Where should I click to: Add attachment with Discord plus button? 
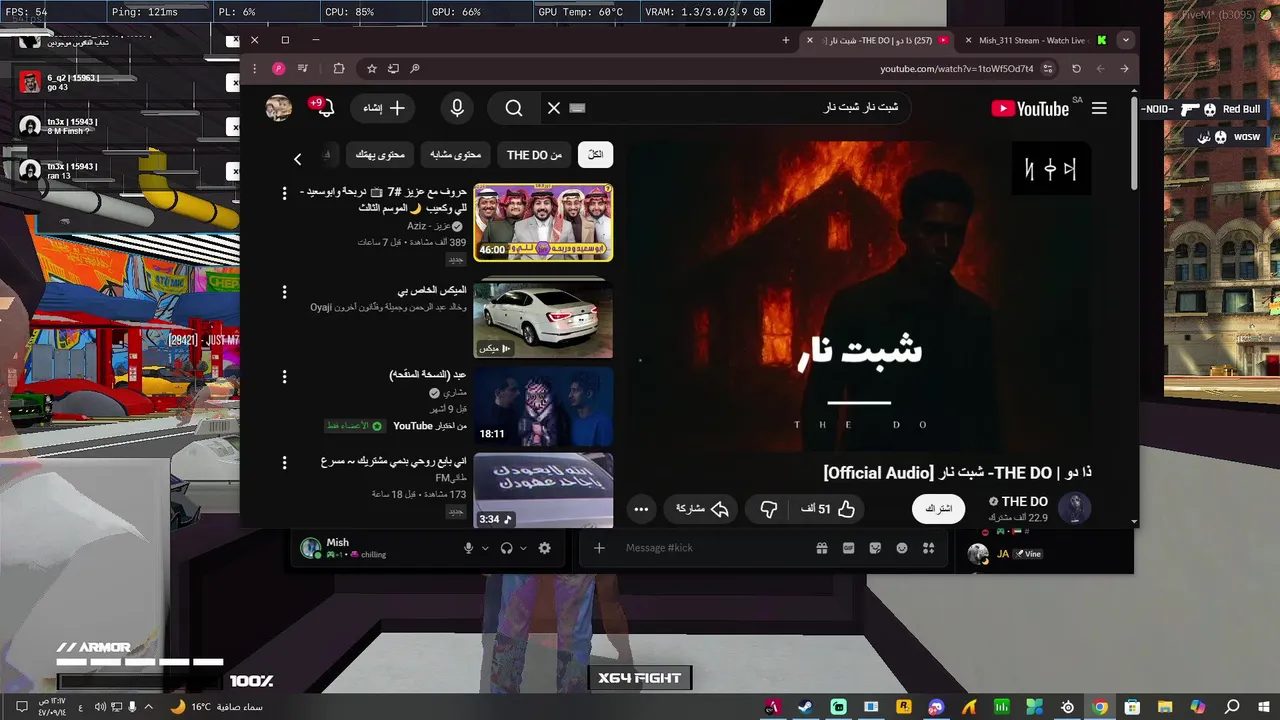pyautogui.click(x=599, y=548)
